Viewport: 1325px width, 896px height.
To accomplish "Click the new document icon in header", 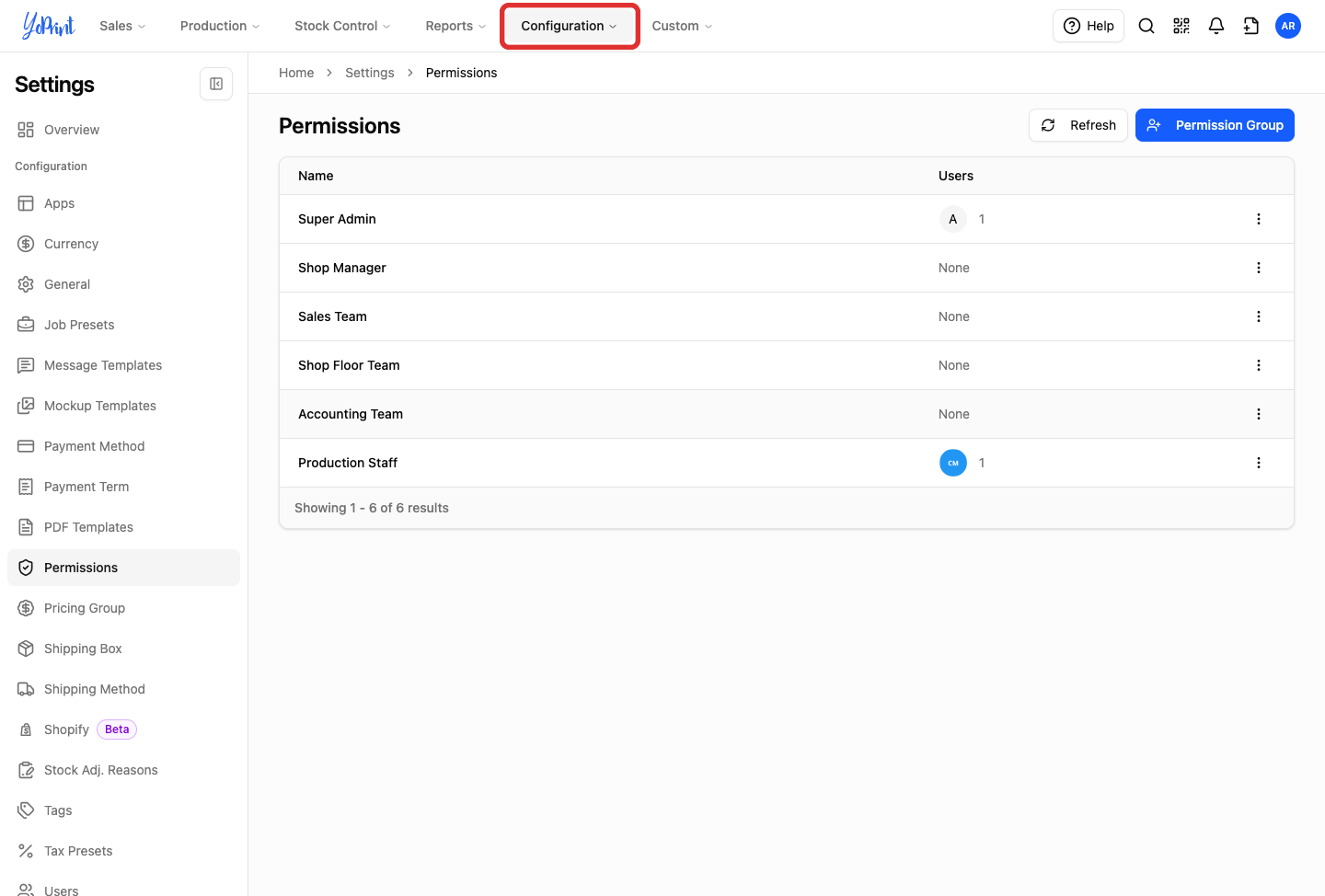I will [1251, 26].
